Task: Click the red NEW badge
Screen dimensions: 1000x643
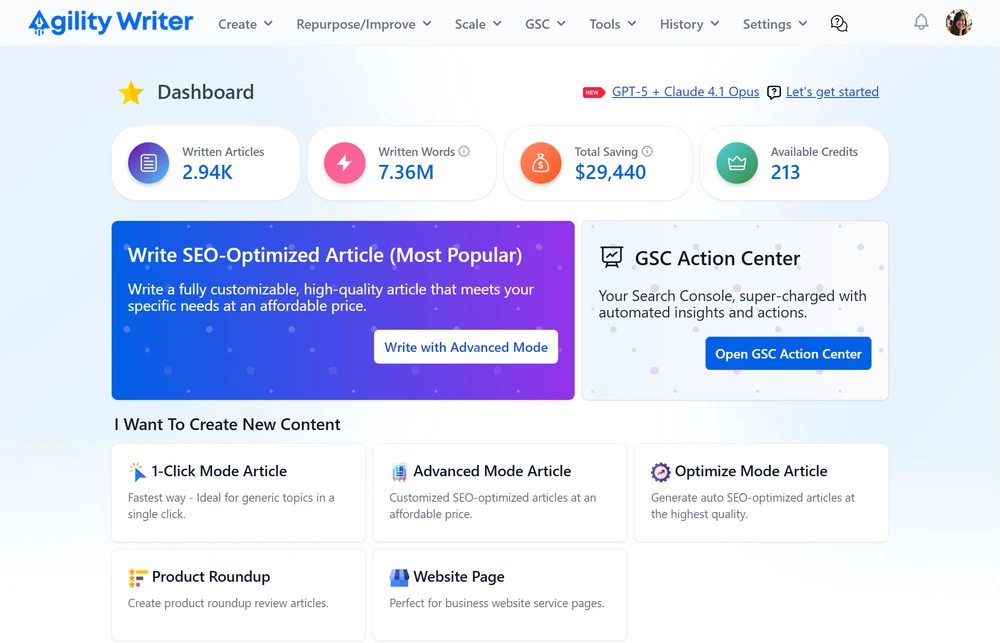Action: click(x=592, y=92)
